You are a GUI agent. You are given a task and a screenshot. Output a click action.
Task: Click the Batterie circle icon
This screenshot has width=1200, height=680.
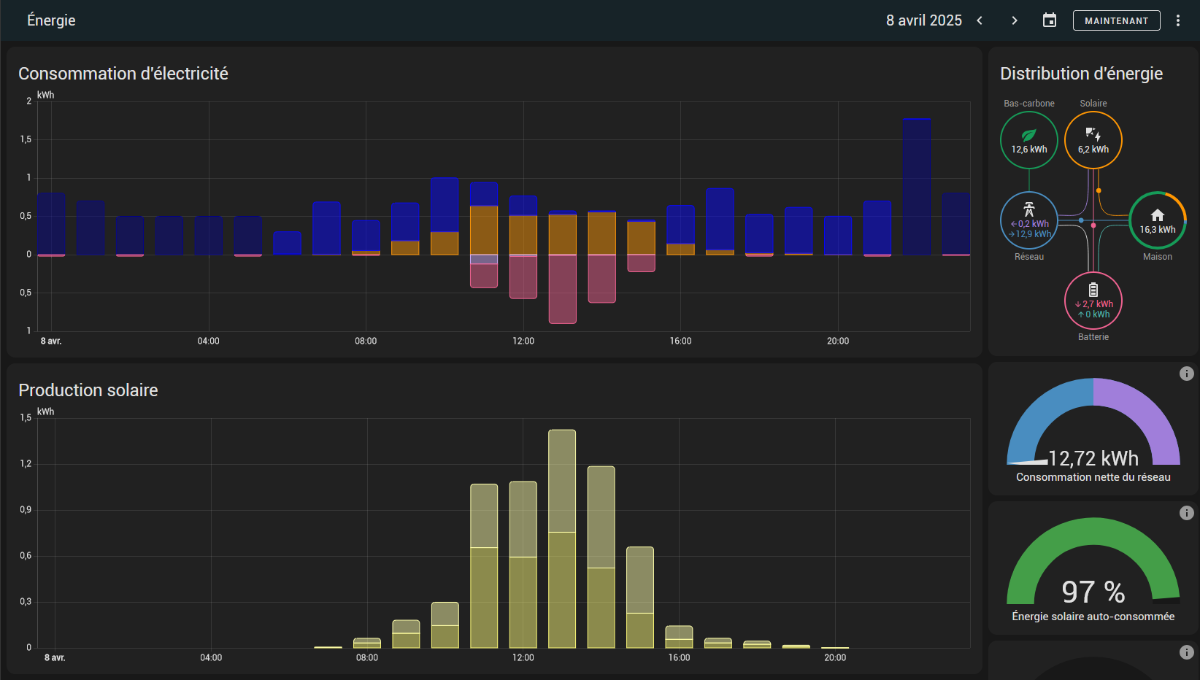[x=1093, y=300]
